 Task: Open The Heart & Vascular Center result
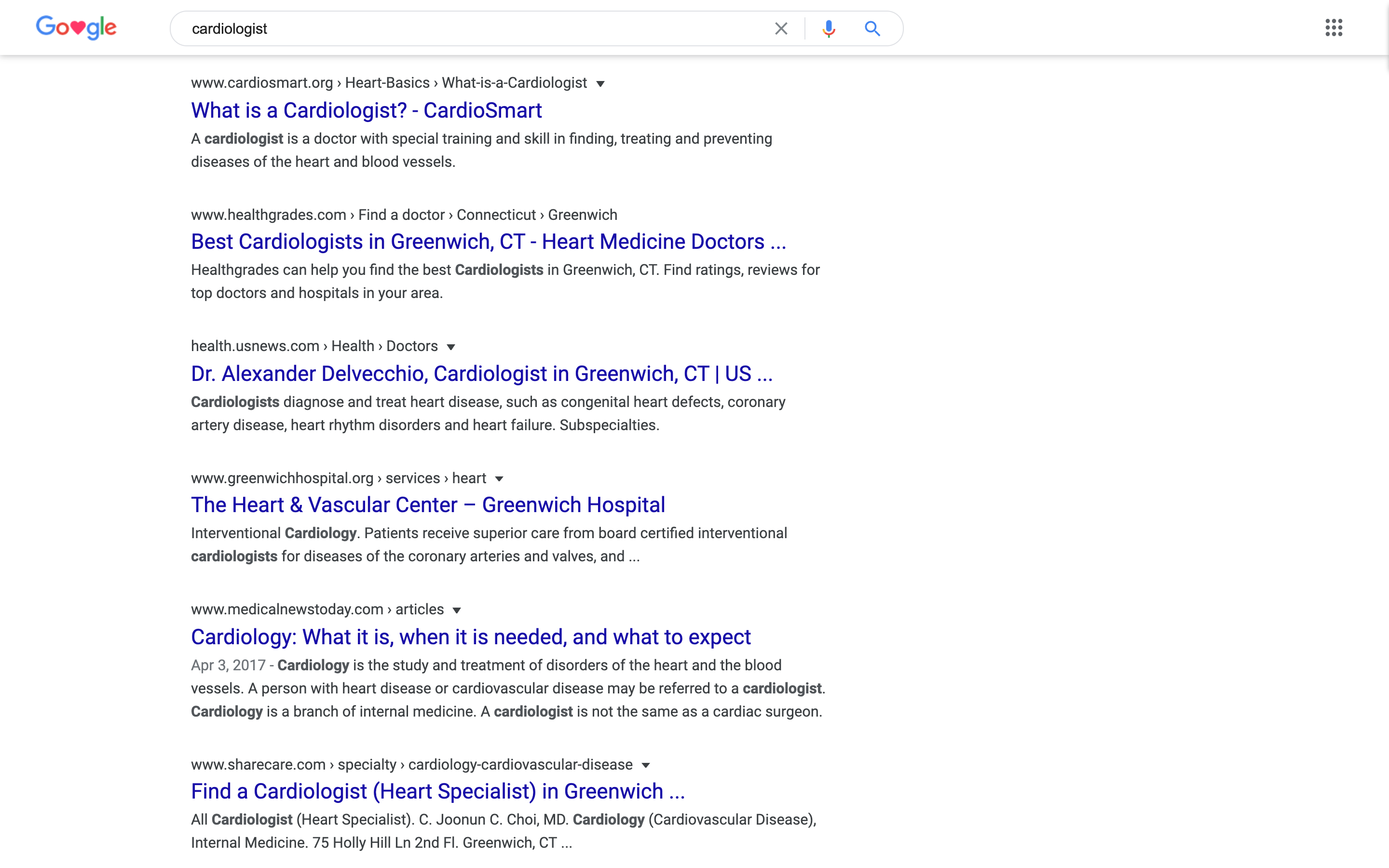click(428, 505)
